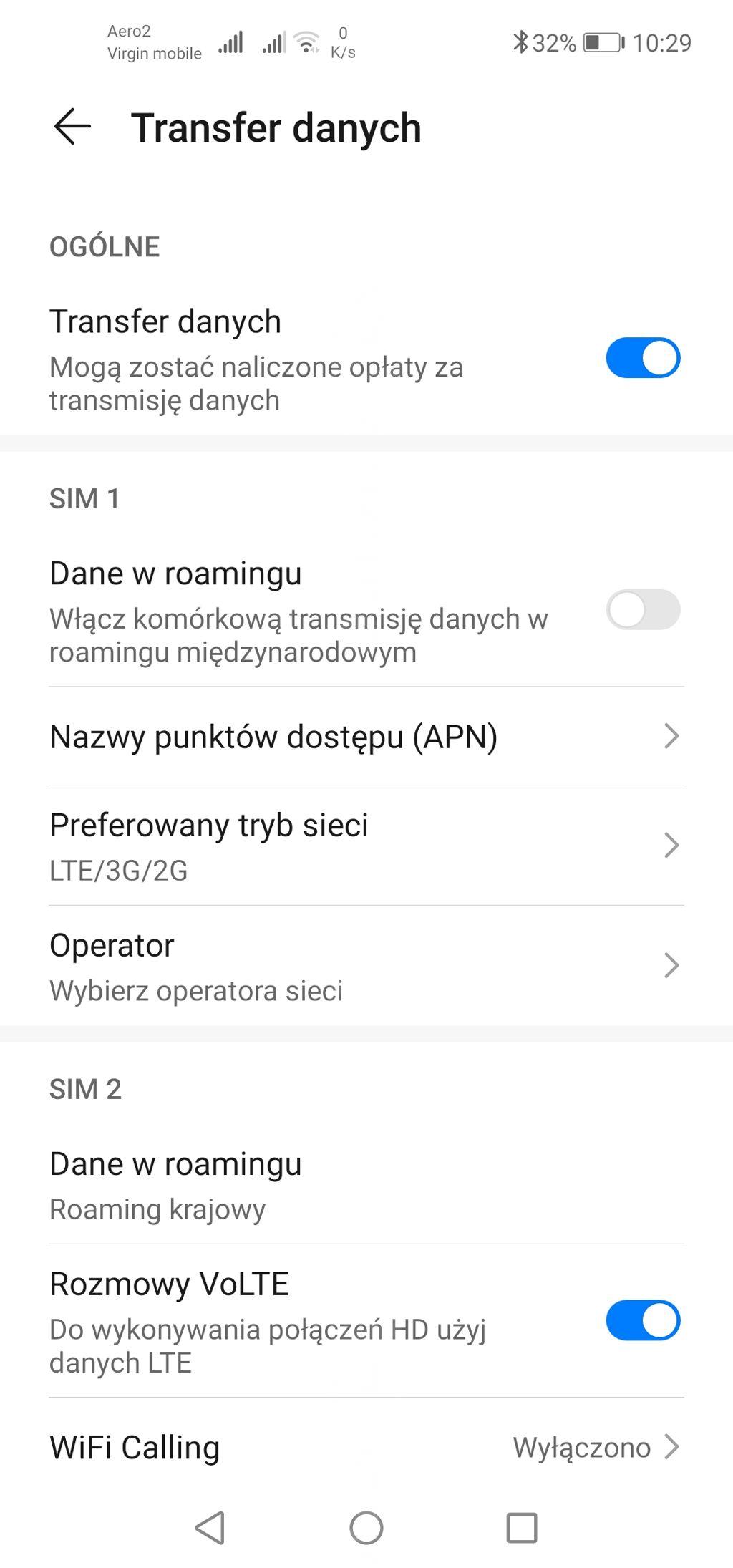Viewport: 733px width, 1568px height.
Task: Tap the Wi-Fi signal icon
Action: point(308,42)
